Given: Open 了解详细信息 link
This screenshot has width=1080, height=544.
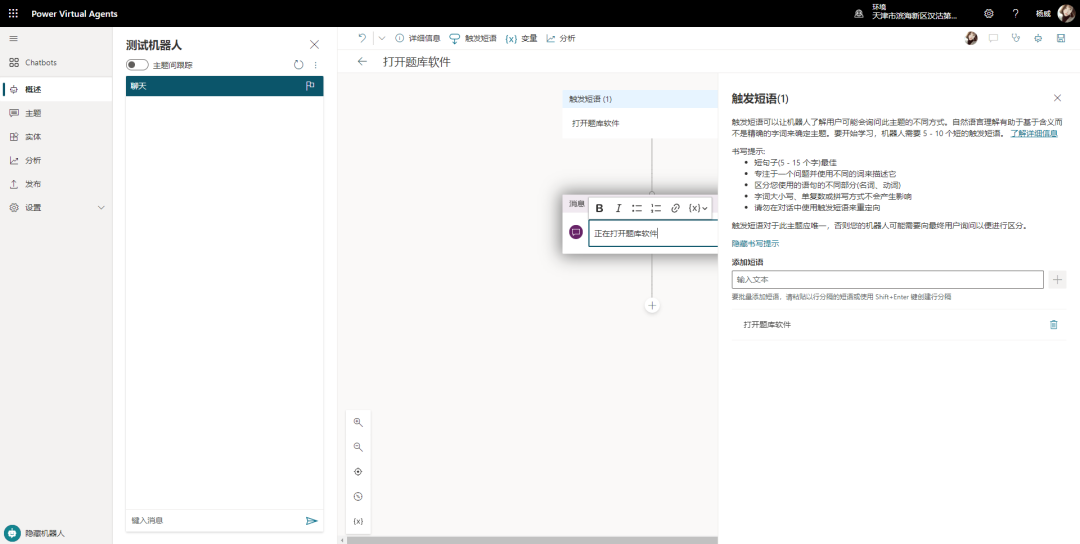Looking at the screenshot, I should tap(1033, 134).
